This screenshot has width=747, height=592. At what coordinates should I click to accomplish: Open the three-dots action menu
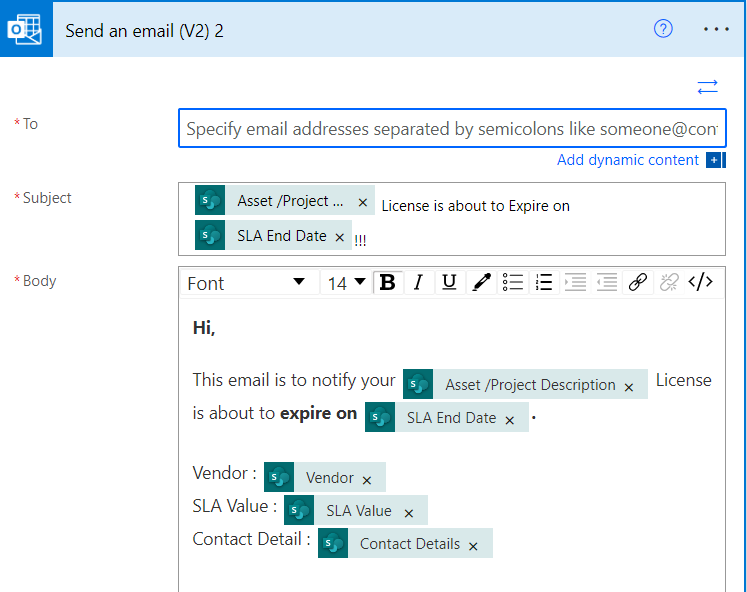click(x=717, y=29)
